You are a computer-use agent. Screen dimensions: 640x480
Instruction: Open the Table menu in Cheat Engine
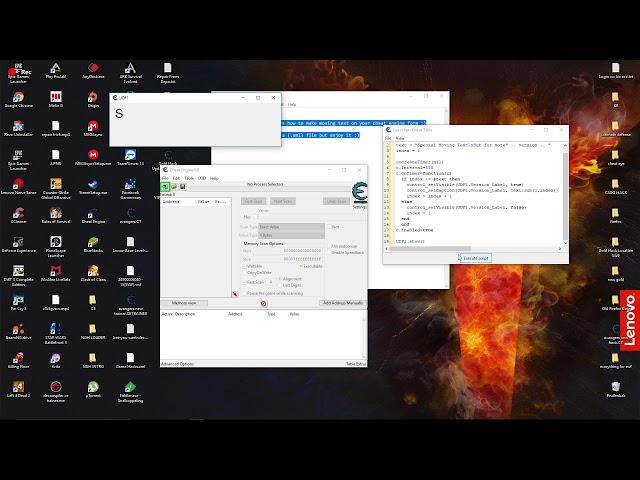tap(189, 178)
